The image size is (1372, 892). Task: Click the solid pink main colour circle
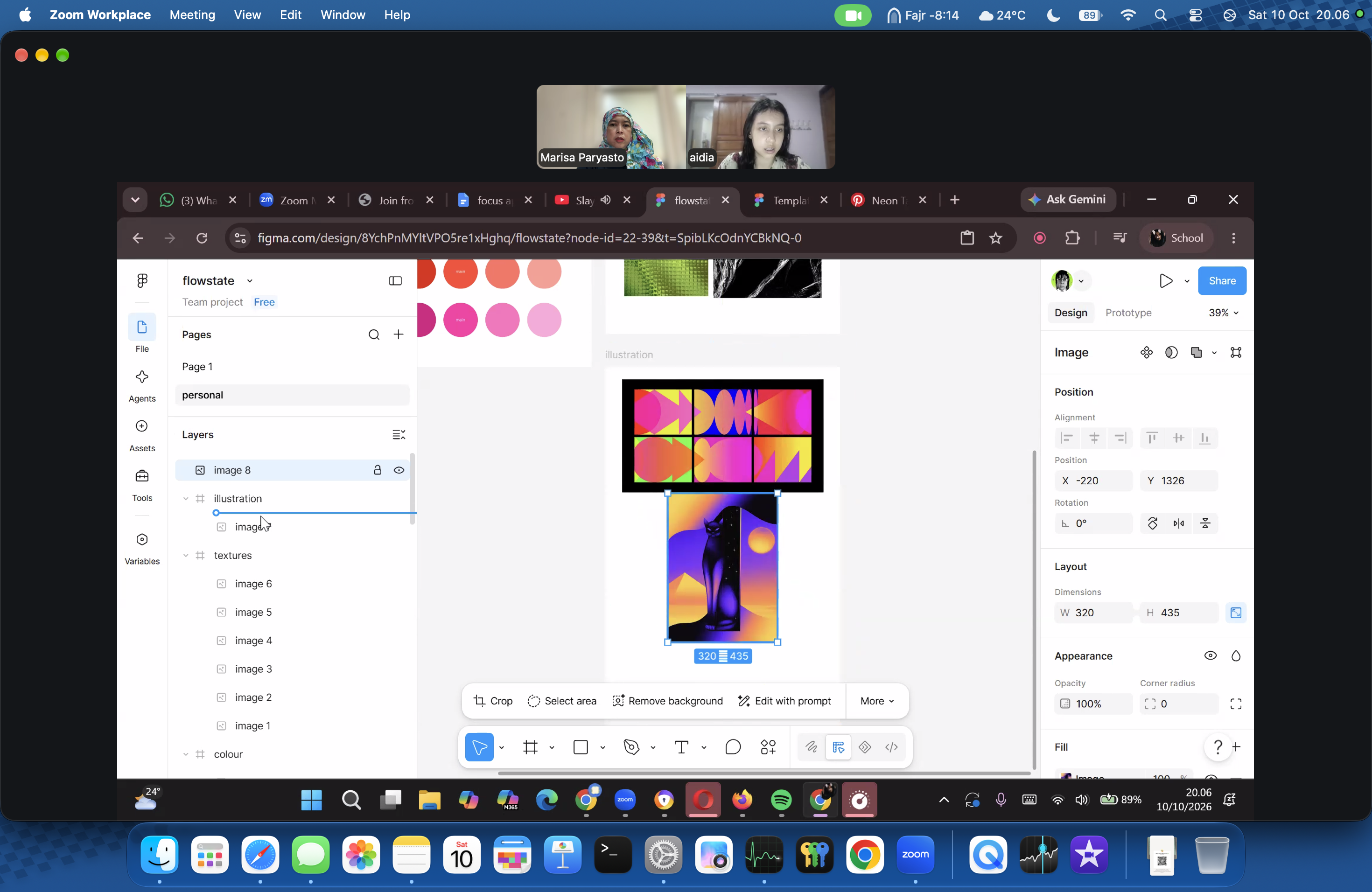coord(460,320)
